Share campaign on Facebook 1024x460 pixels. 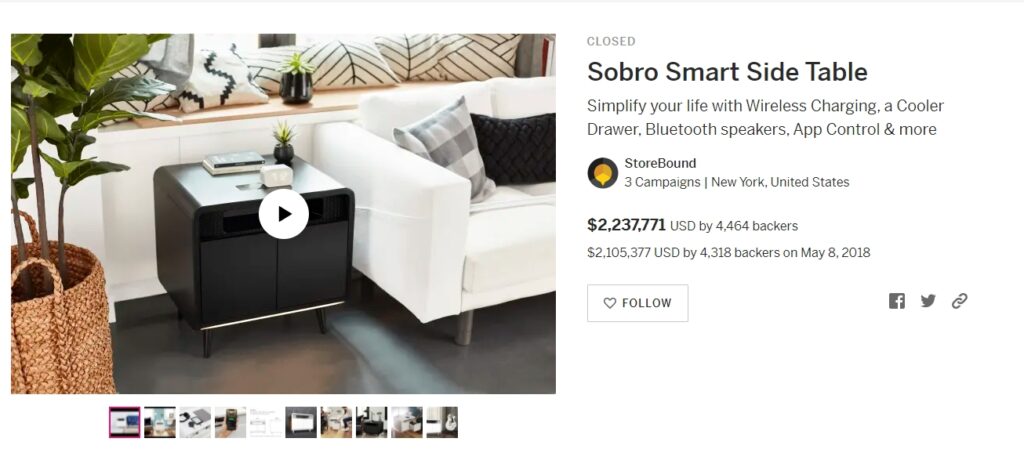897,301
